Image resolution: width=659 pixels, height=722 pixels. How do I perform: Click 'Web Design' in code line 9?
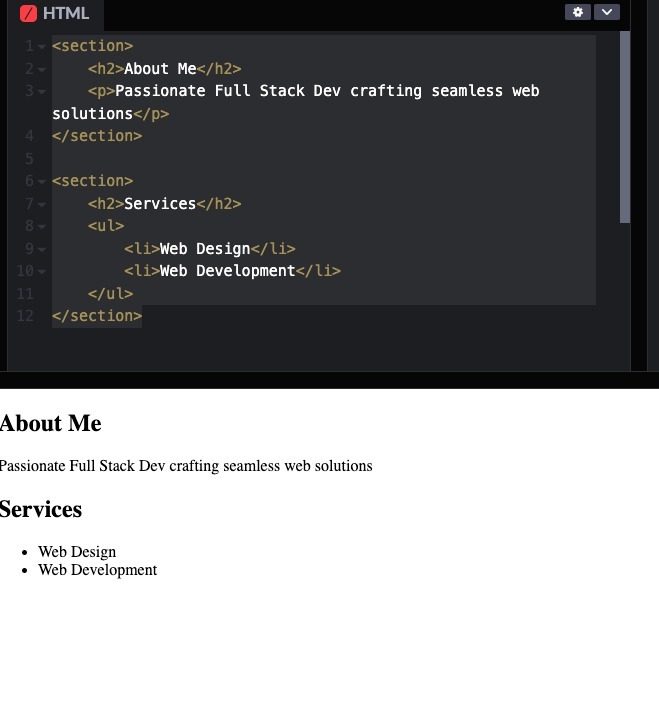(x=205, y=249)
